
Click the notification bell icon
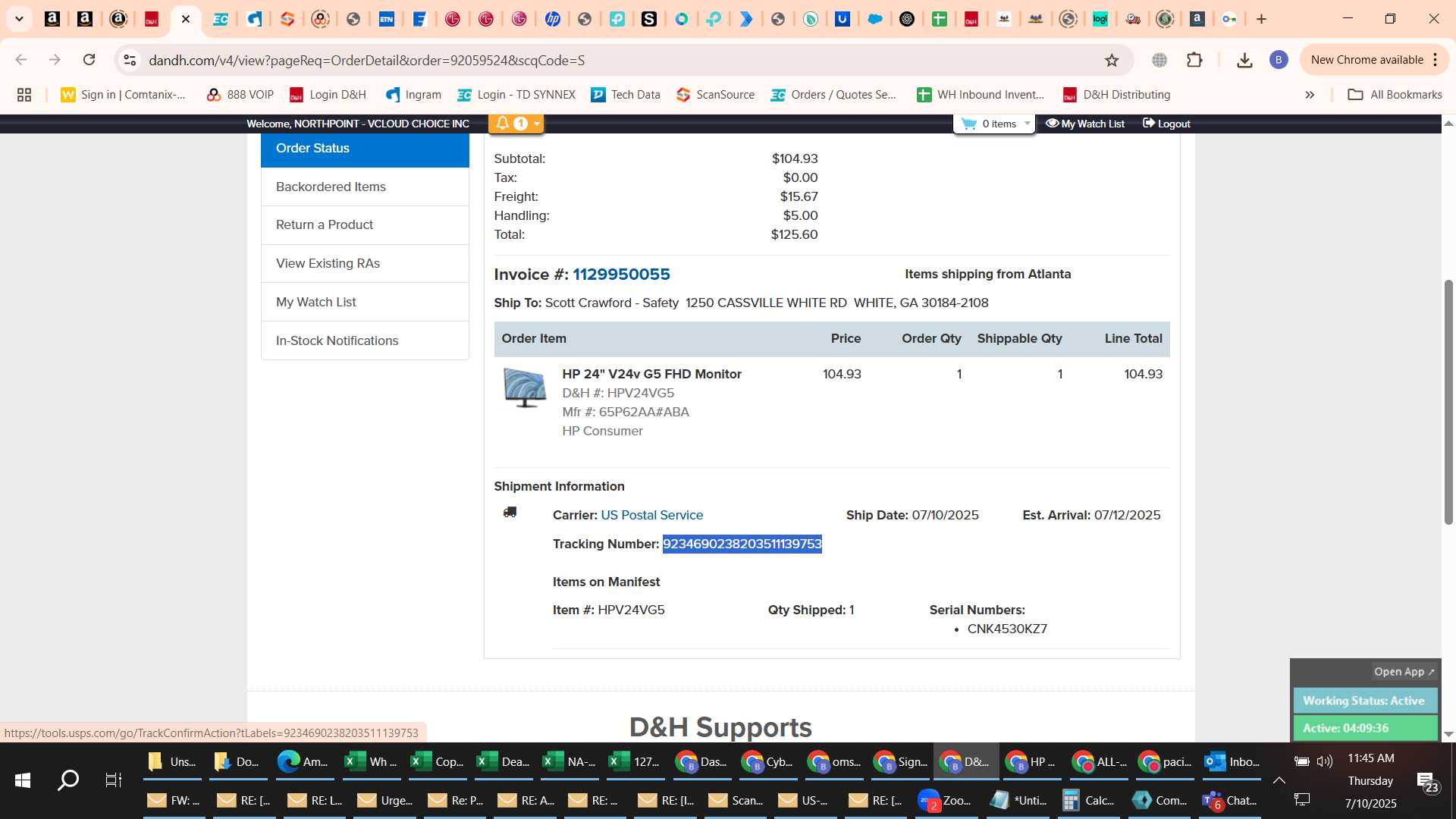point(503,123)
